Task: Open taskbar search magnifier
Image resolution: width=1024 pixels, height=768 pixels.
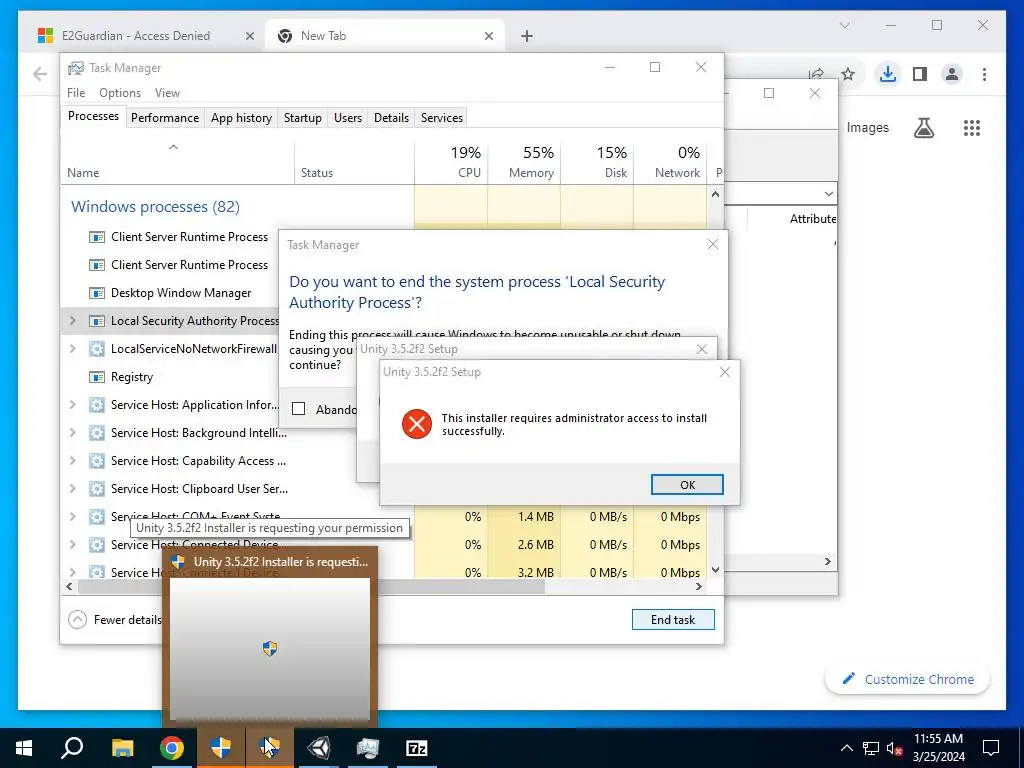Action: coord(72,748)
